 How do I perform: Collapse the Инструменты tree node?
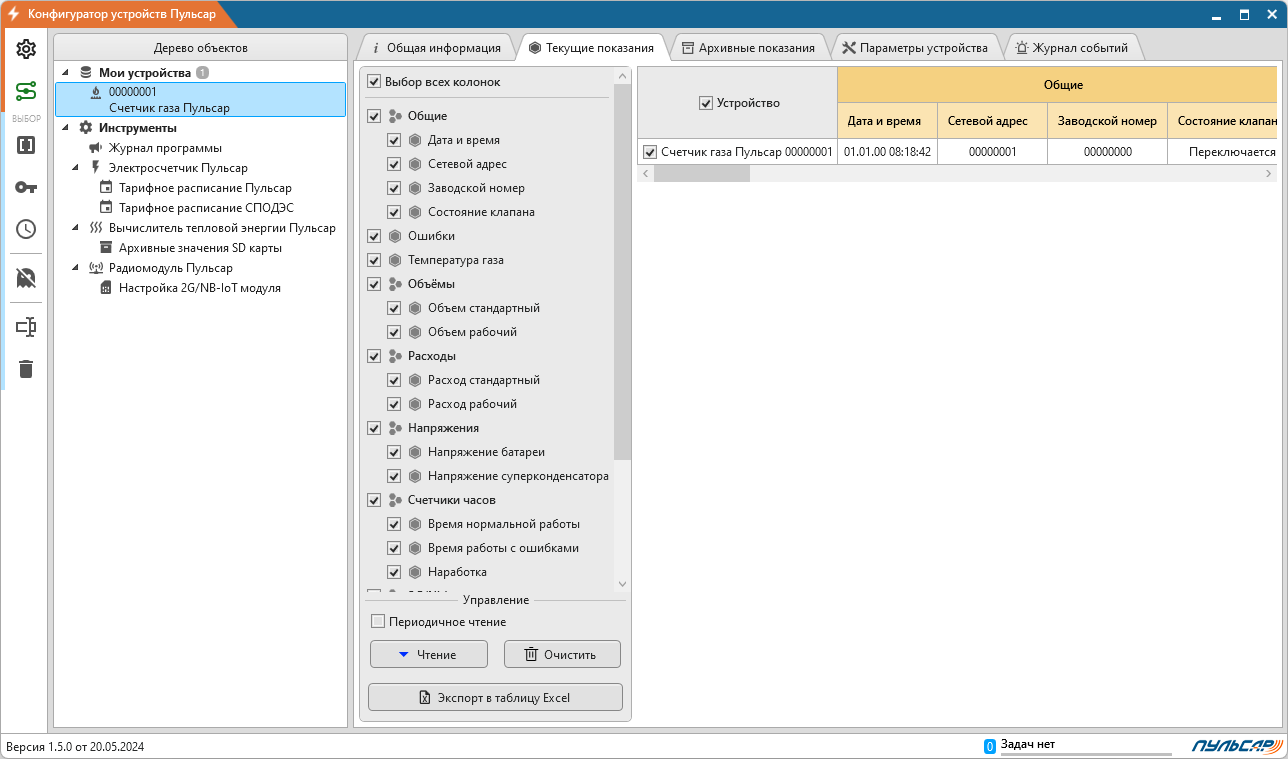(x=66, y=128)
